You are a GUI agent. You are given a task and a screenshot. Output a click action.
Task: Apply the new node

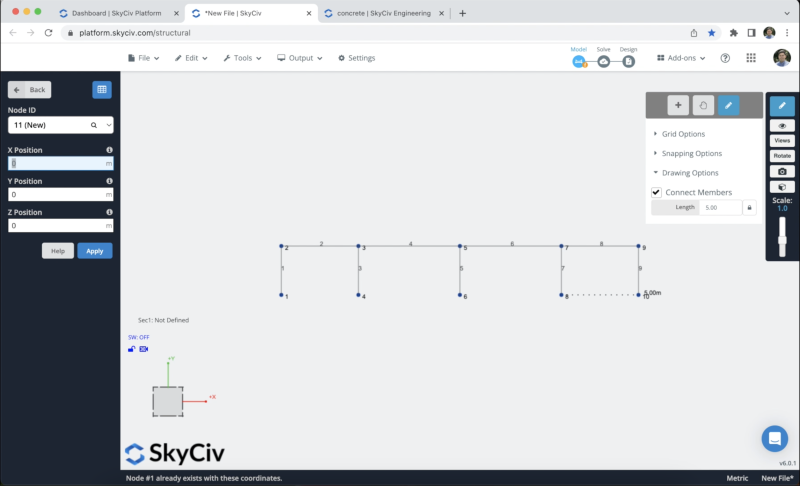pos(94,251)
